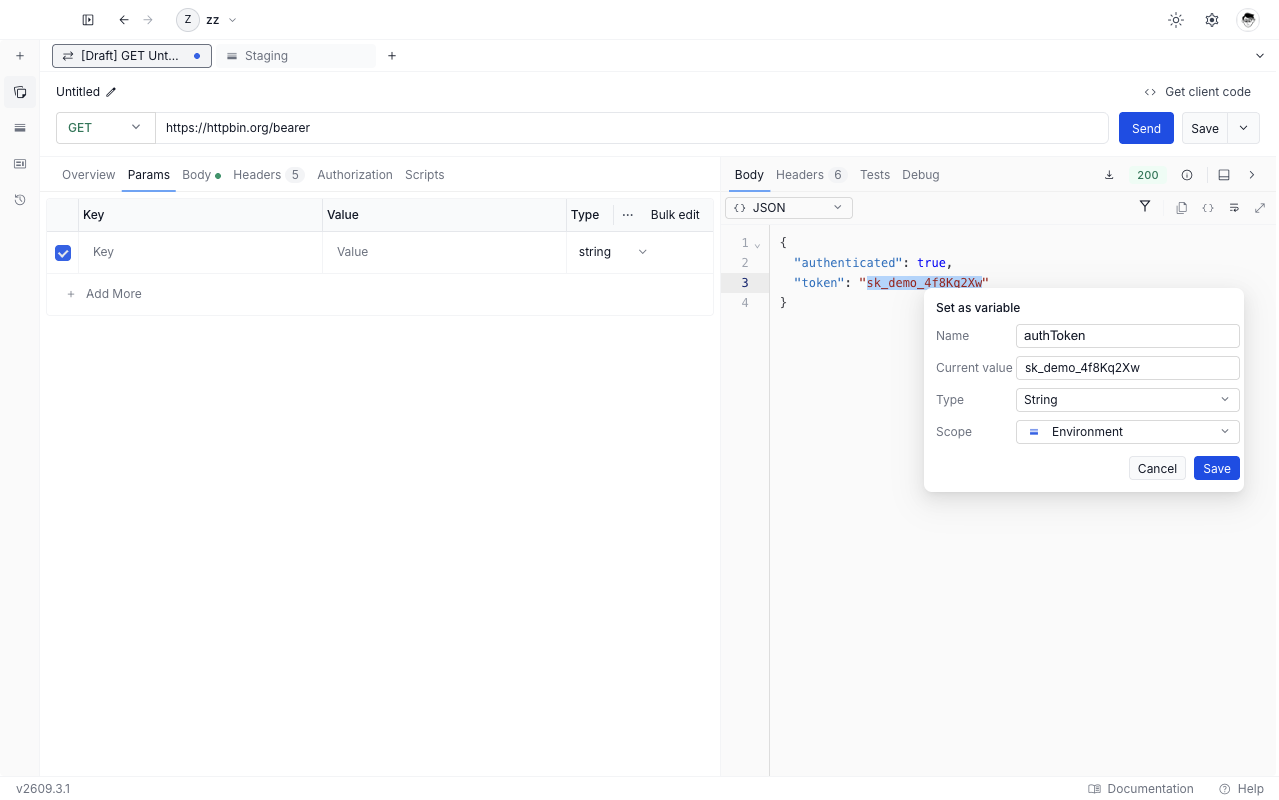Open the Overview request tab
This screenshot has height=800, width=1279.
coord(88,175)
